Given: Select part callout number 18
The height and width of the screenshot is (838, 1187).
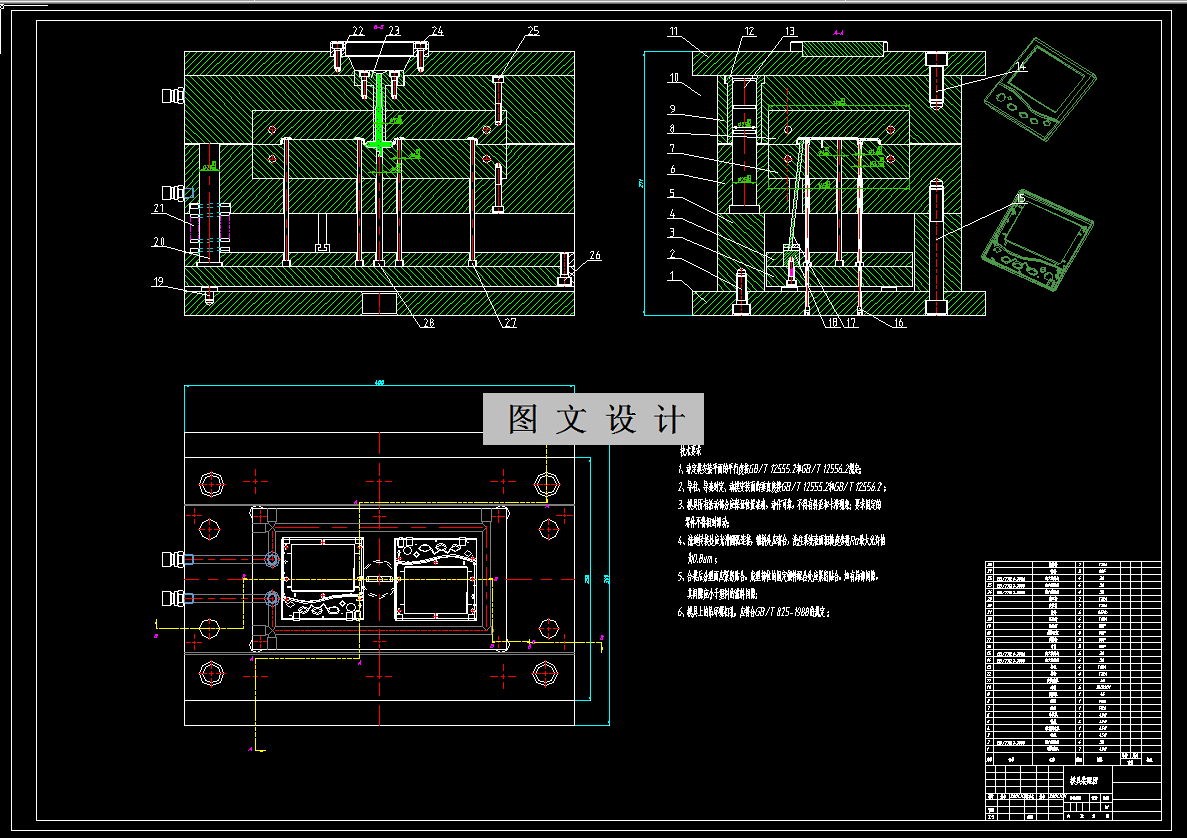Looking at the screenshot, I should [833, 323].
